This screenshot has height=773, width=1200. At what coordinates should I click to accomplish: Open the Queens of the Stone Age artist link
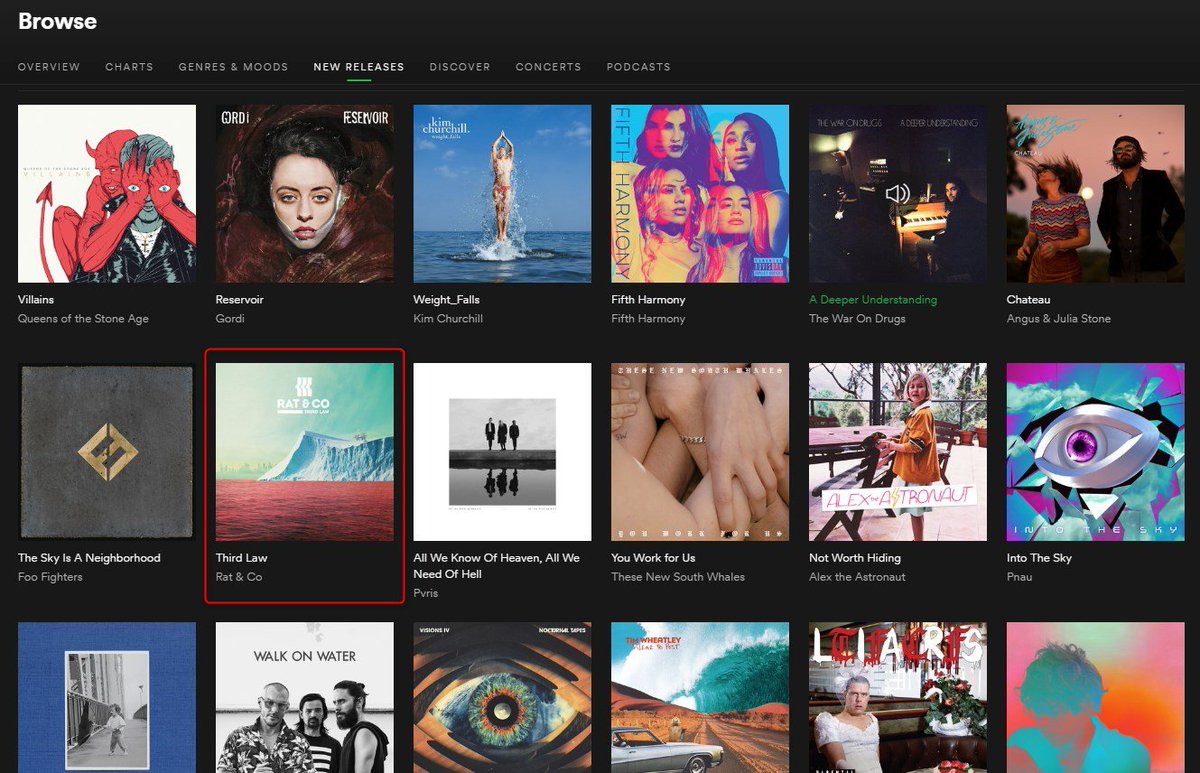pos(83,319)
